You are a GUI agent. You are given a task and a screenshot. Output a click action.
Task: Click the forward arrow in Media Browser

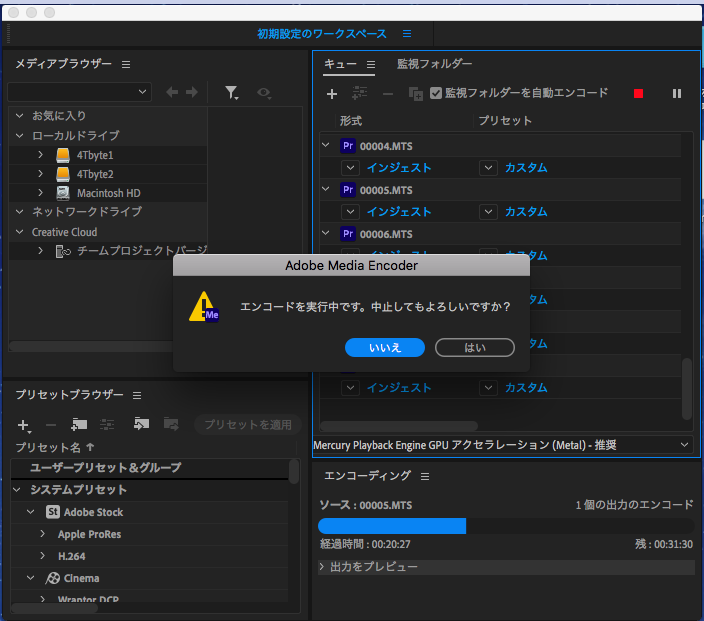[x=192, y=92]
